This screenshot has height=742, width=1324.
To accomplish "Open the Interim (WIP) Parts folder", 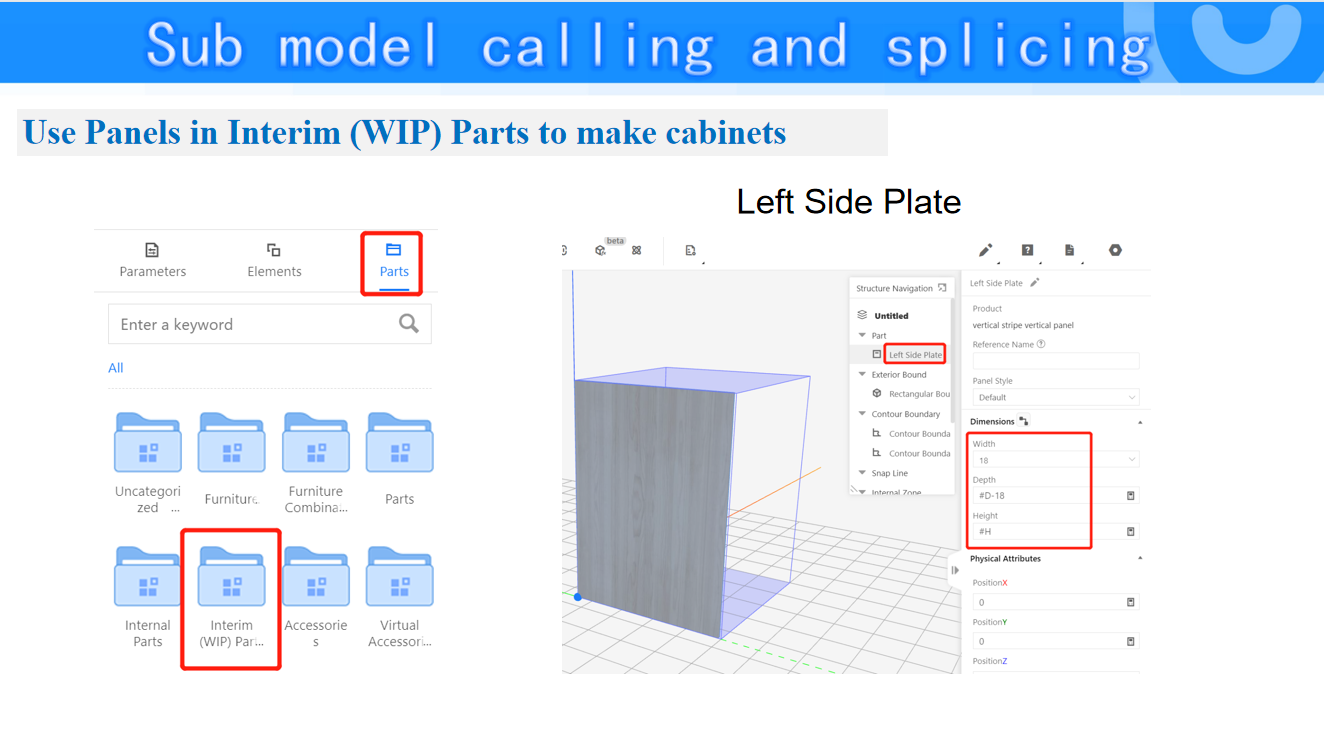I will point(232,597).
